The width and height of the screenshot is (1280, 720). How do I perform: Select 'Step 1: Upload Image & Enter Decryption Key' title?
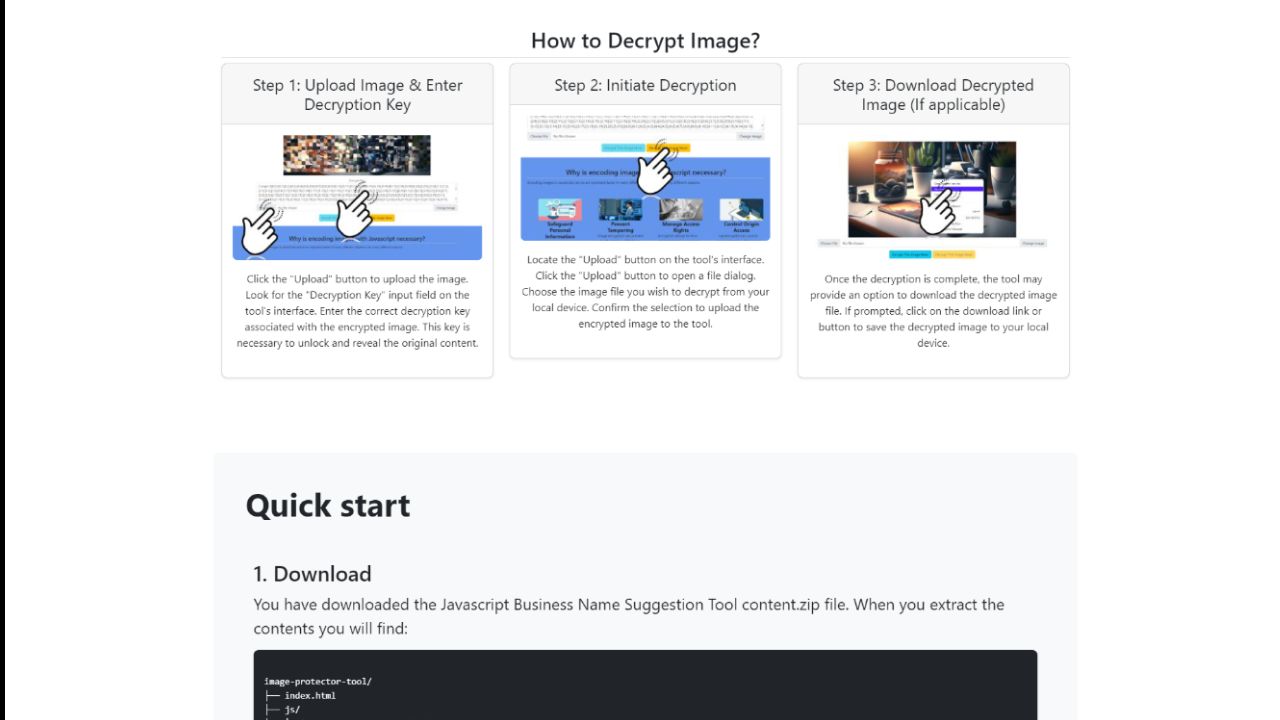357,95
